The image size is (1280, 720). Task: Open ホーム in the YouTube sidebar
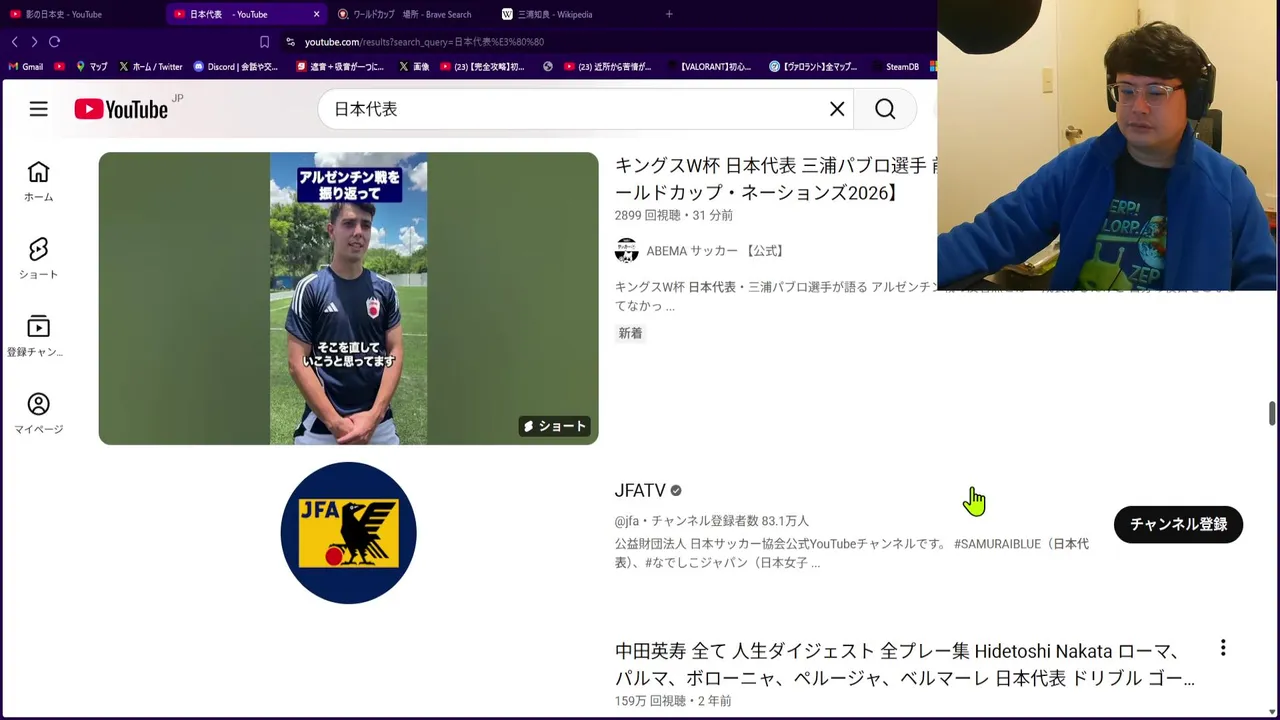(38, 182)
